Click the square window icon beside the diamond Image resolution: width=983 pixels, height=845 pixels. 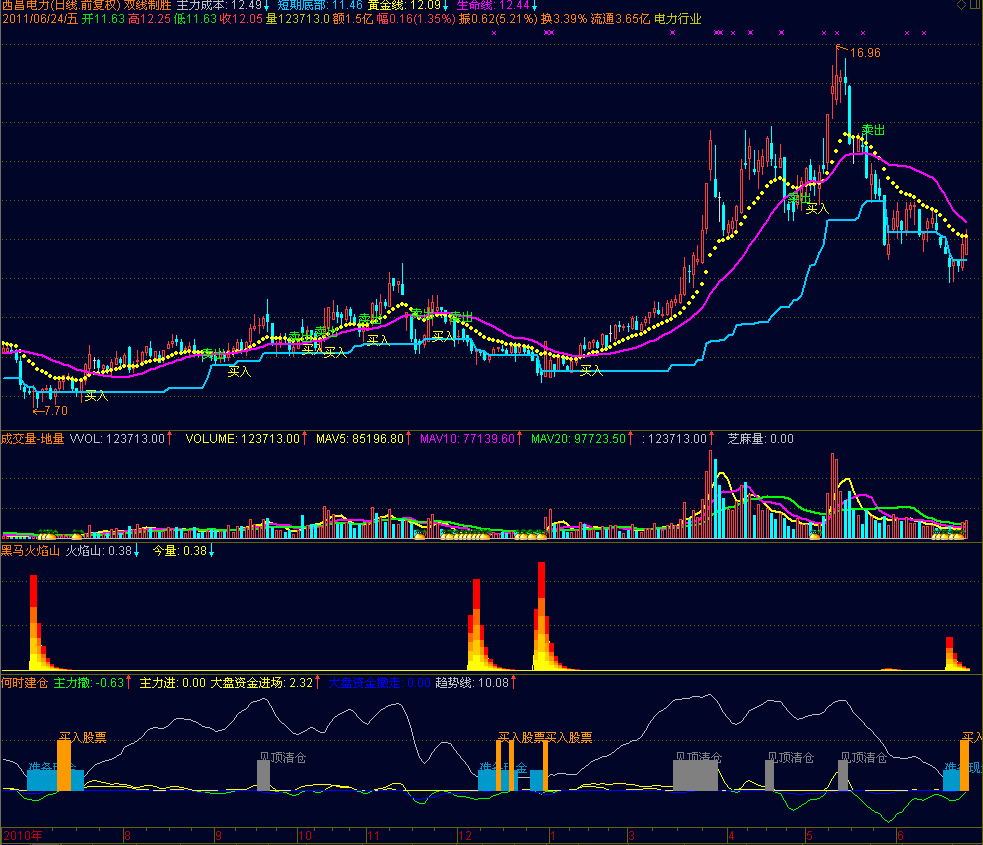[976, 4]
